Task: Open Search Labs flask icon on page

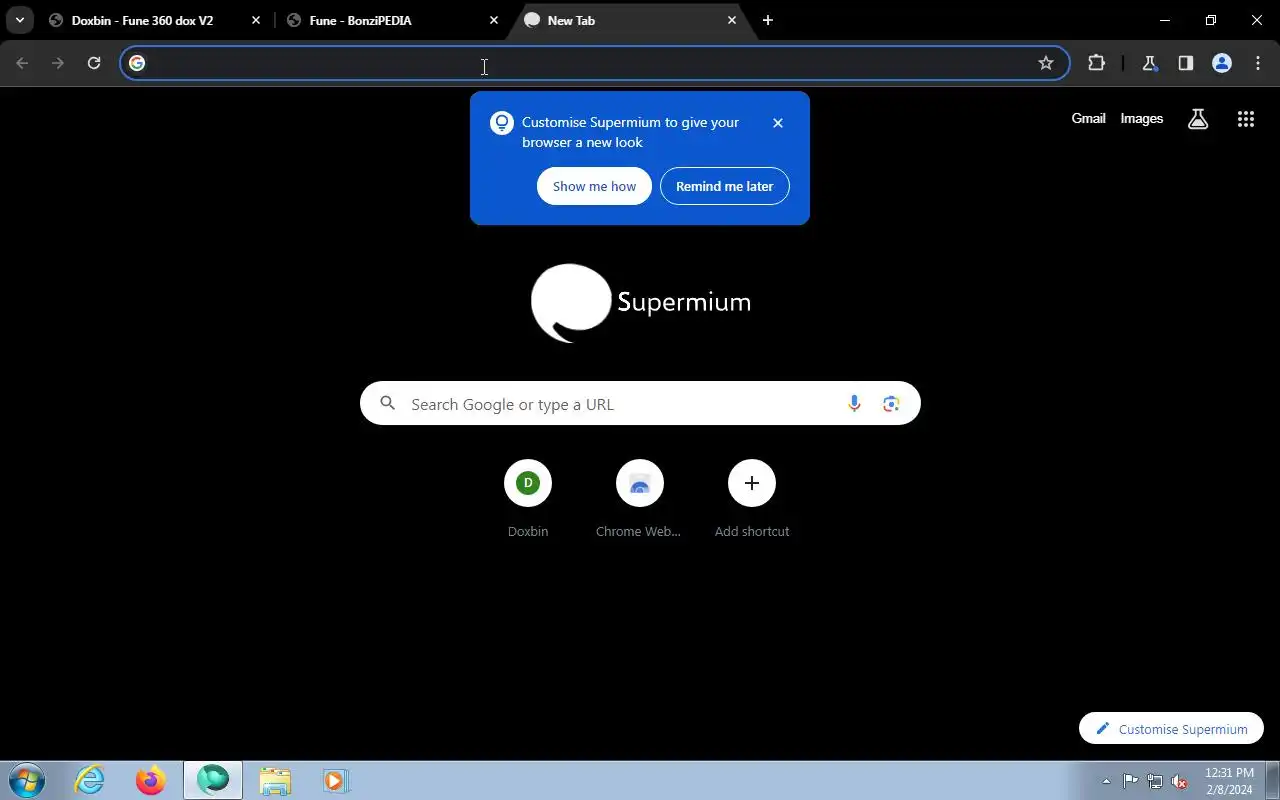Action: coord(1198,119)
